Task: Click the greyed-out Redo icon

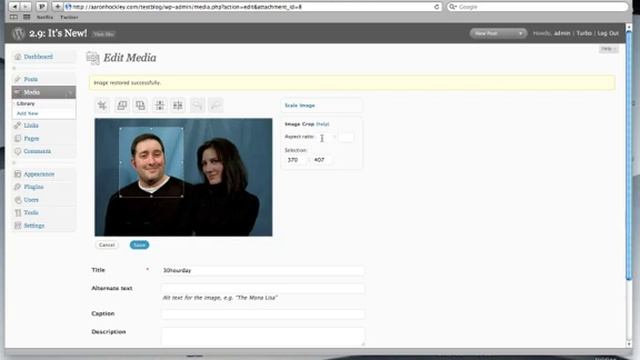Action: [x=216, y=105]
